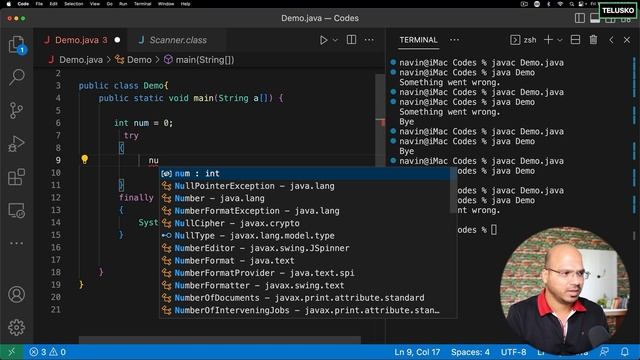Split the terminal pane
640x360 pixels.
click(x=576, y=40)
